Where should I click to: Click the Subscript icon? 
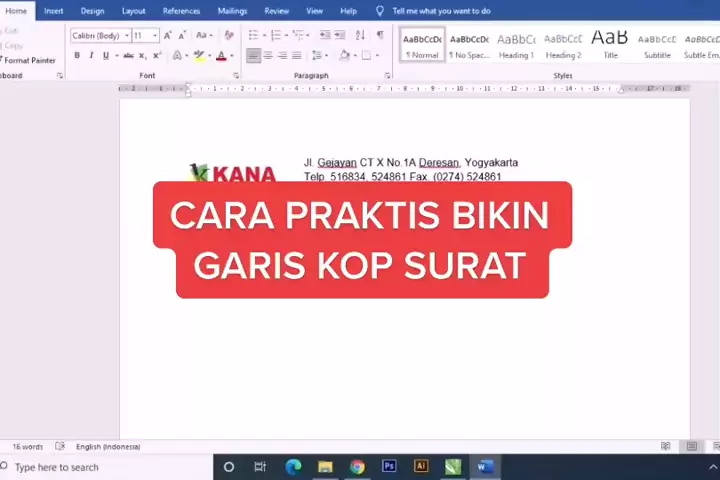coord(143,56)
